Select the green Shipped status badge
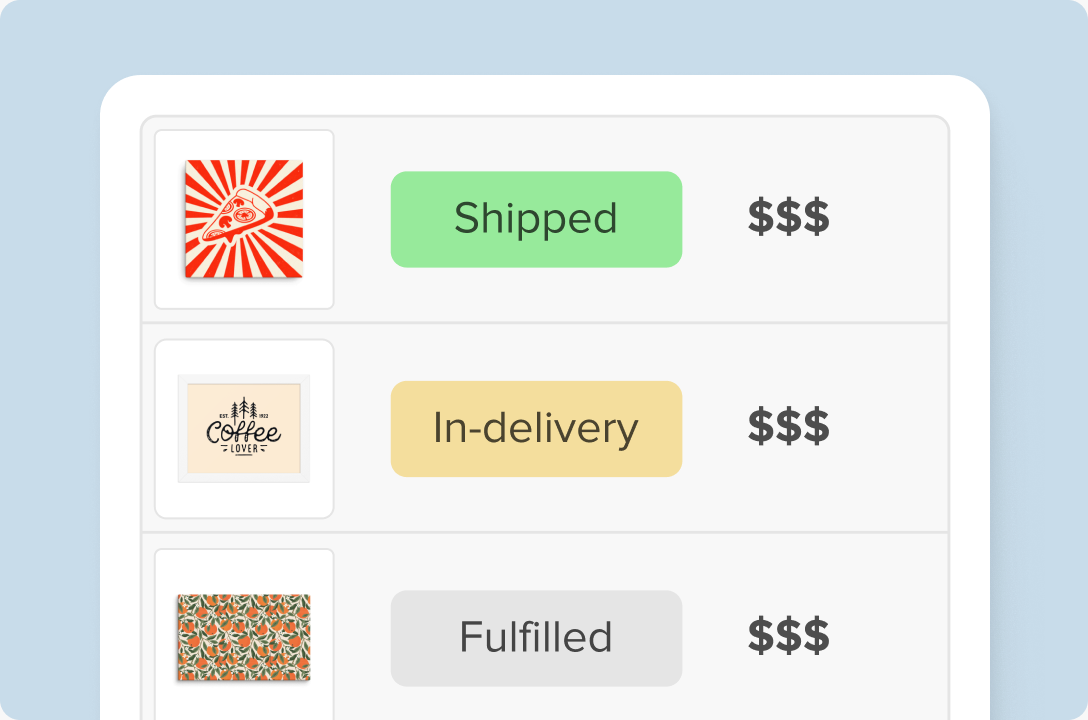 click(x=536, y=219)
